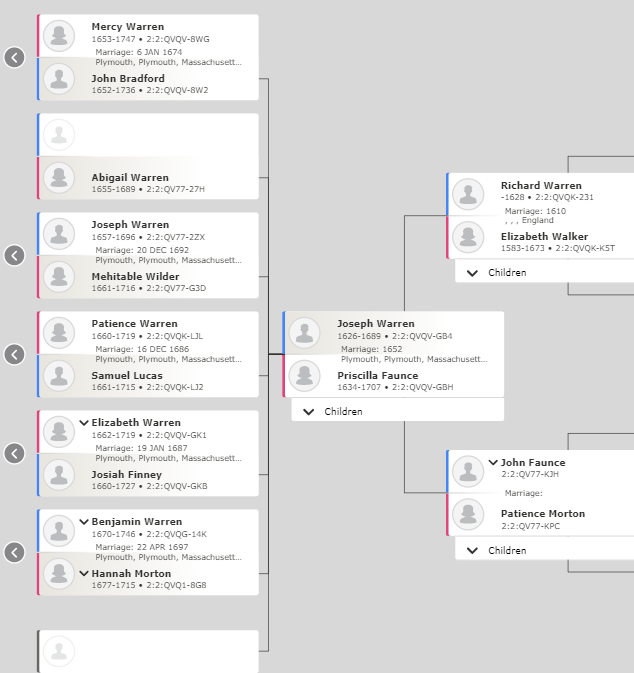This screenshot has height=673, width=634.
Task: Click Abigail Warren's avatar icon
Action: (x=59, y=178)
